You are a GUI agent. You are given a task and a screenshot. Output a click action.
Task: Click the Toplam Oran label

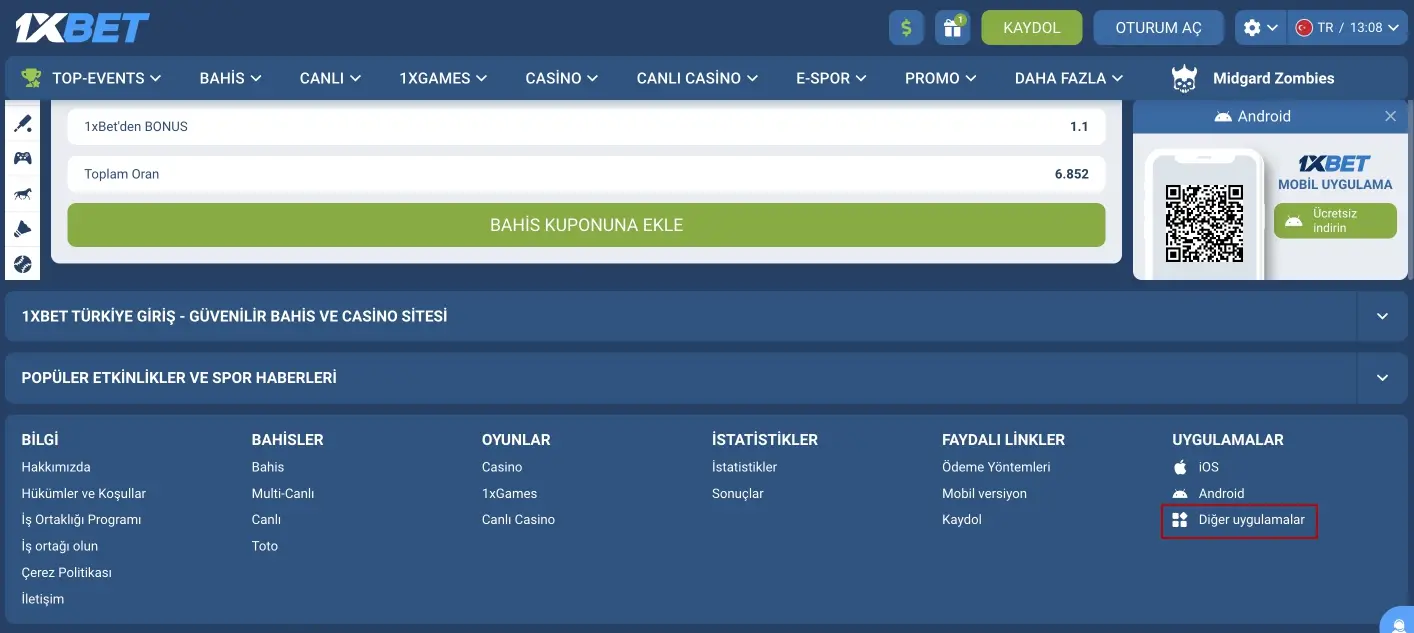(122, 174)
